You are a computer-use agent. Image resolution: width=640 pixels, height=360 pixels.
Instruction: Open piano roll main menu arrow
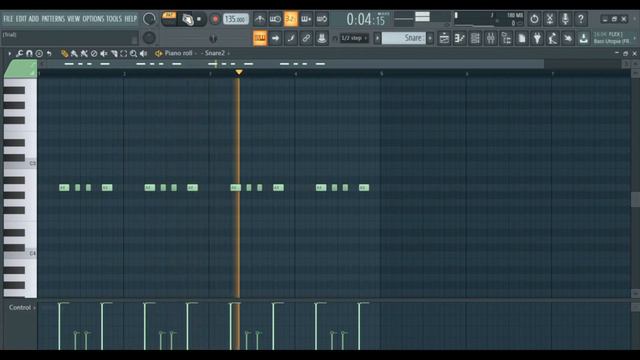10,53
